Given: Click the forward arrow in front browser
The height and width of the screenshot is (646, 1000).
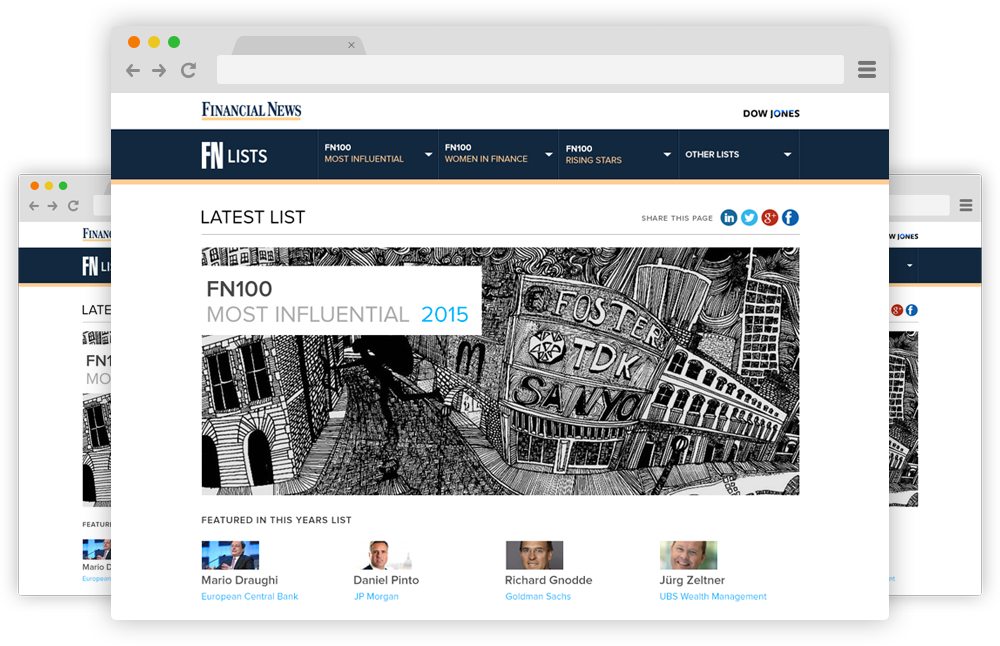Looking at the screenshot, I should (x=159, y=70).
